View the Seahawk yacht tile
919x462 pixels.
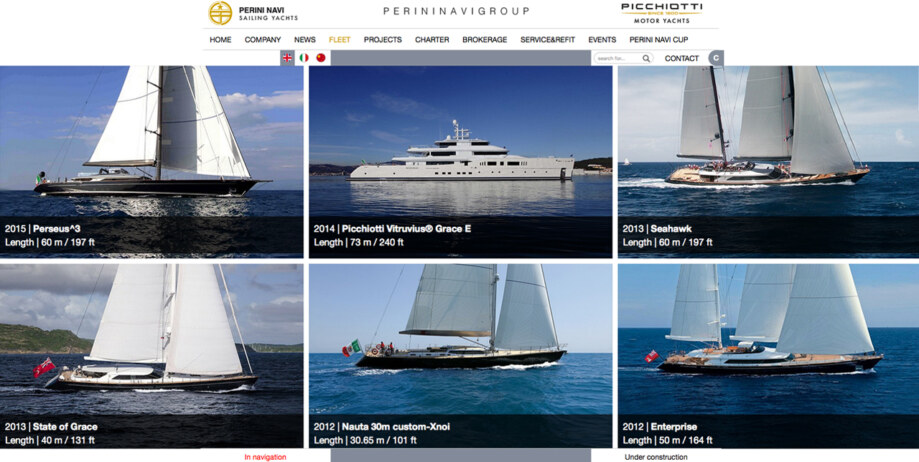pos(768,162)
